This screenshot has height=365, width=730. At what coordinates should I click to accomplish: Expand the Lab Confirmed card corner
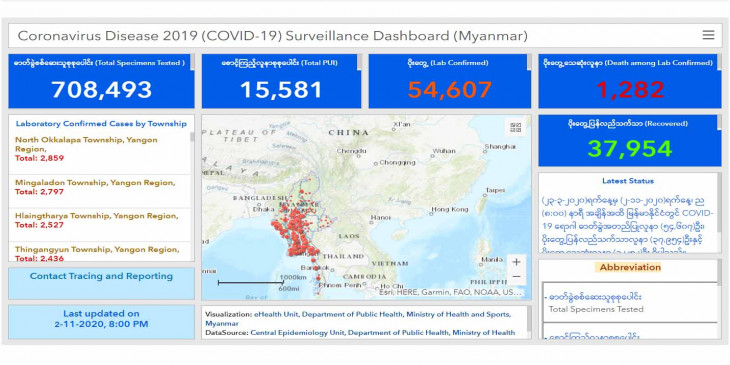click(x=528, y=62)
